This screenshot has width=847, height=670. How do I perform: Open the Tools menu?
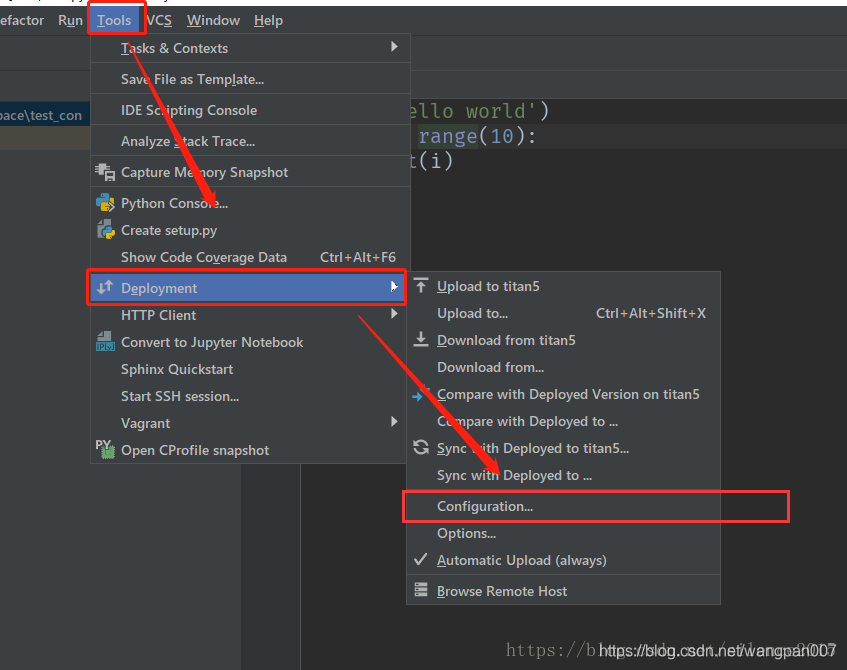(x=114, y=21)
